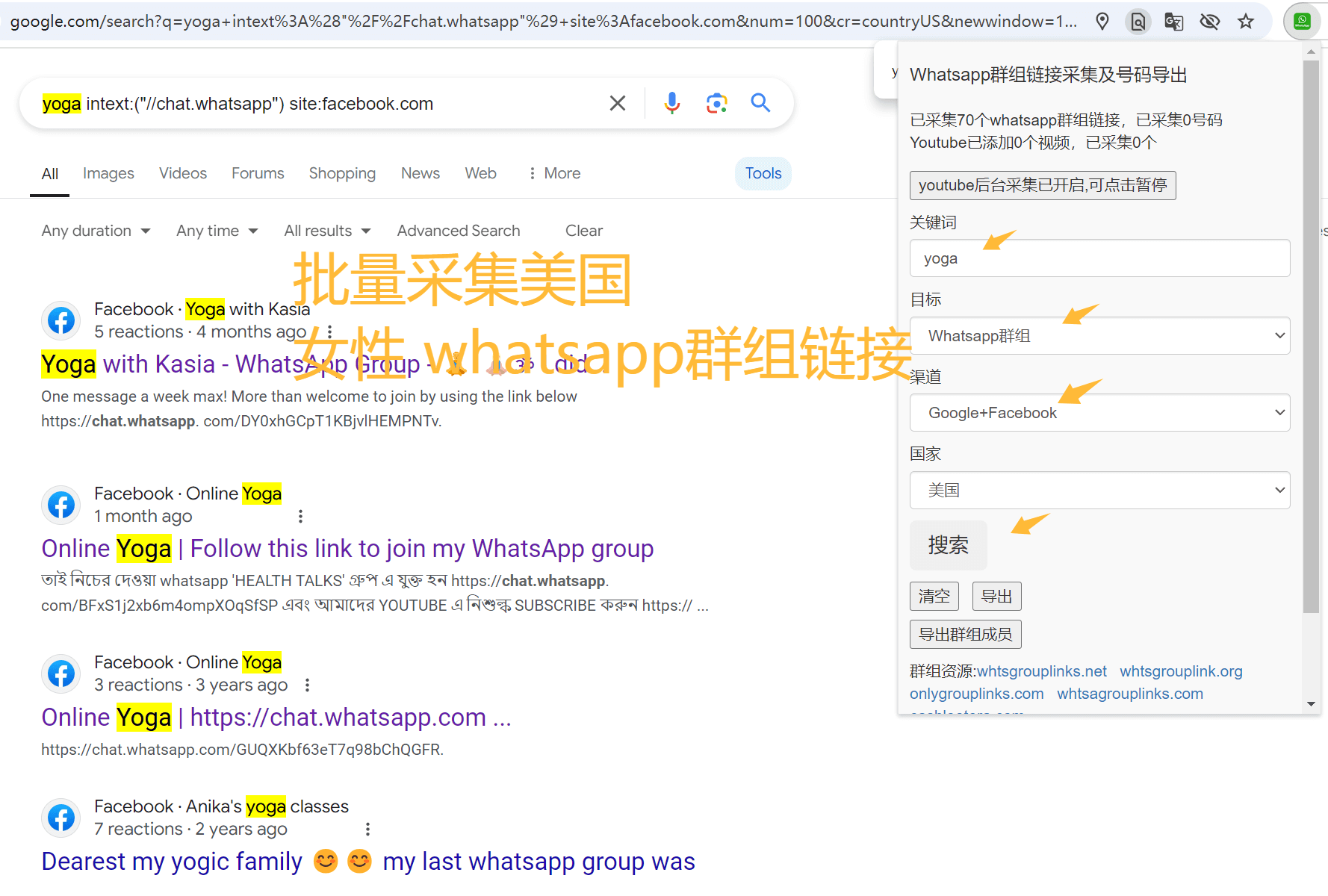Click the extension popup scrollbar thumb
The height and width of the screenshot is (896, 1328).
click(1311, 336)
